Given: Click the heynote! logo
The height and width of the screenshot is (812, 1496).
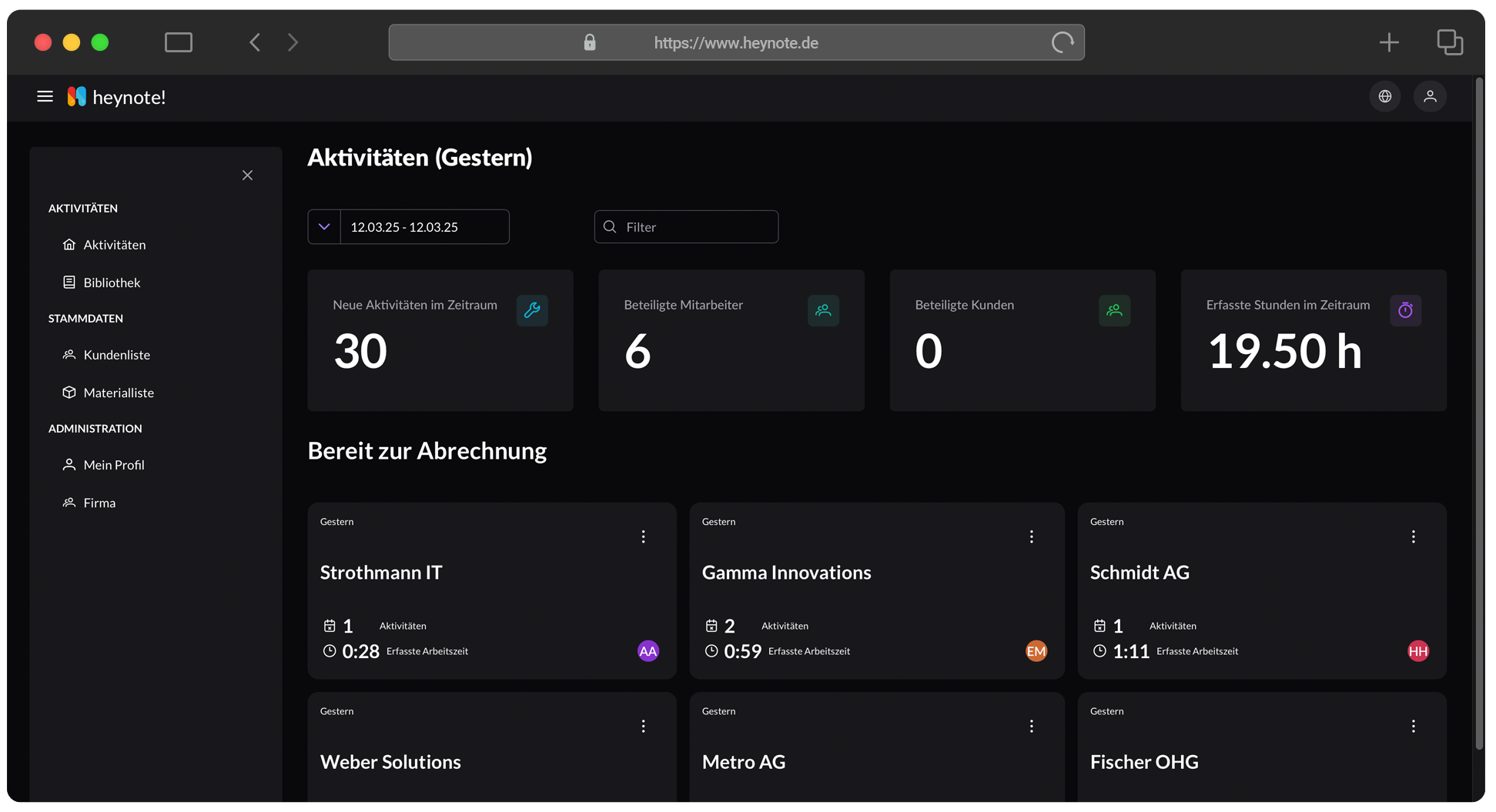Looking at the screenshot, I should tap(116, 97).
